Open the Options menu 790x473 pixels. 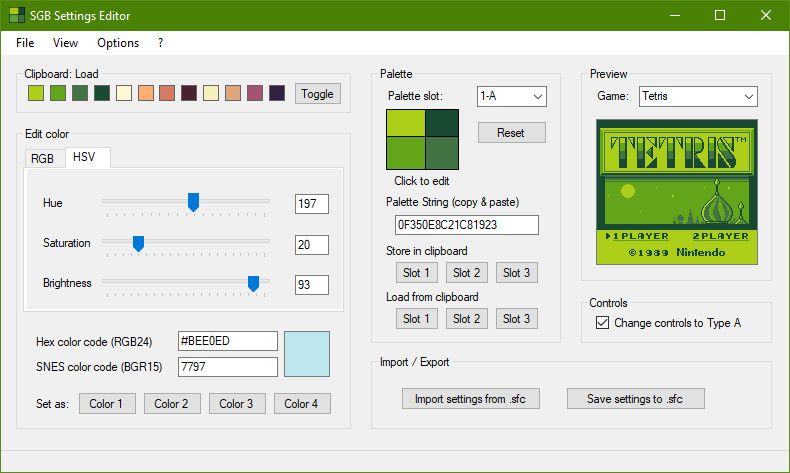(x=118, y=43)
